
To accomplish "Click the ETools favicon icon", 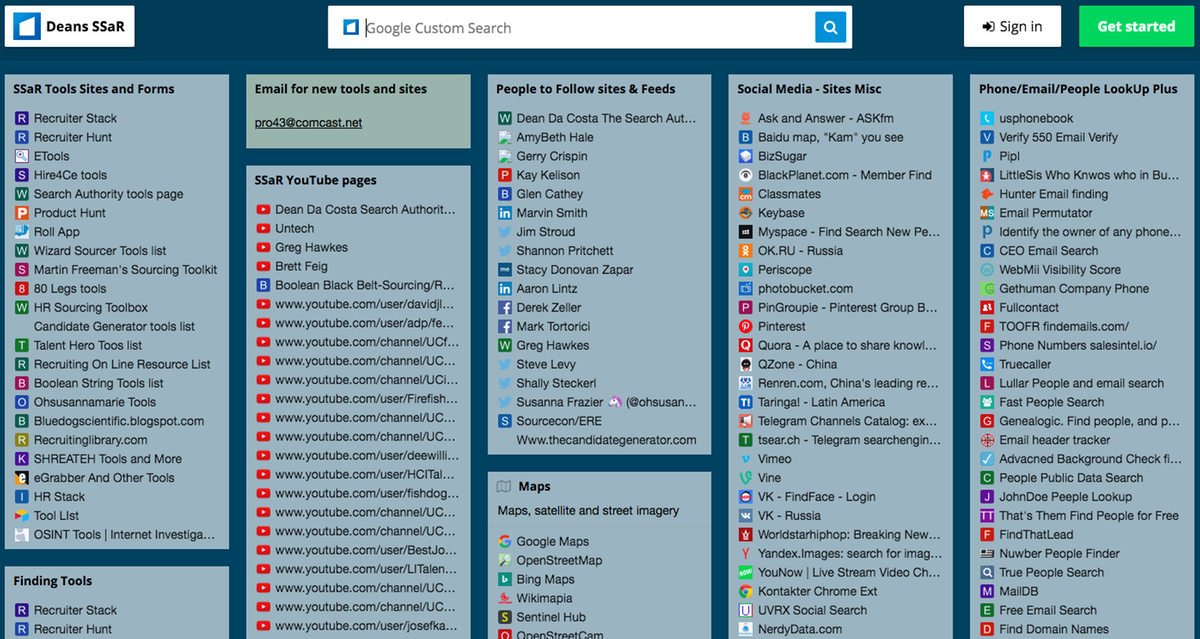I will [22, 156].
